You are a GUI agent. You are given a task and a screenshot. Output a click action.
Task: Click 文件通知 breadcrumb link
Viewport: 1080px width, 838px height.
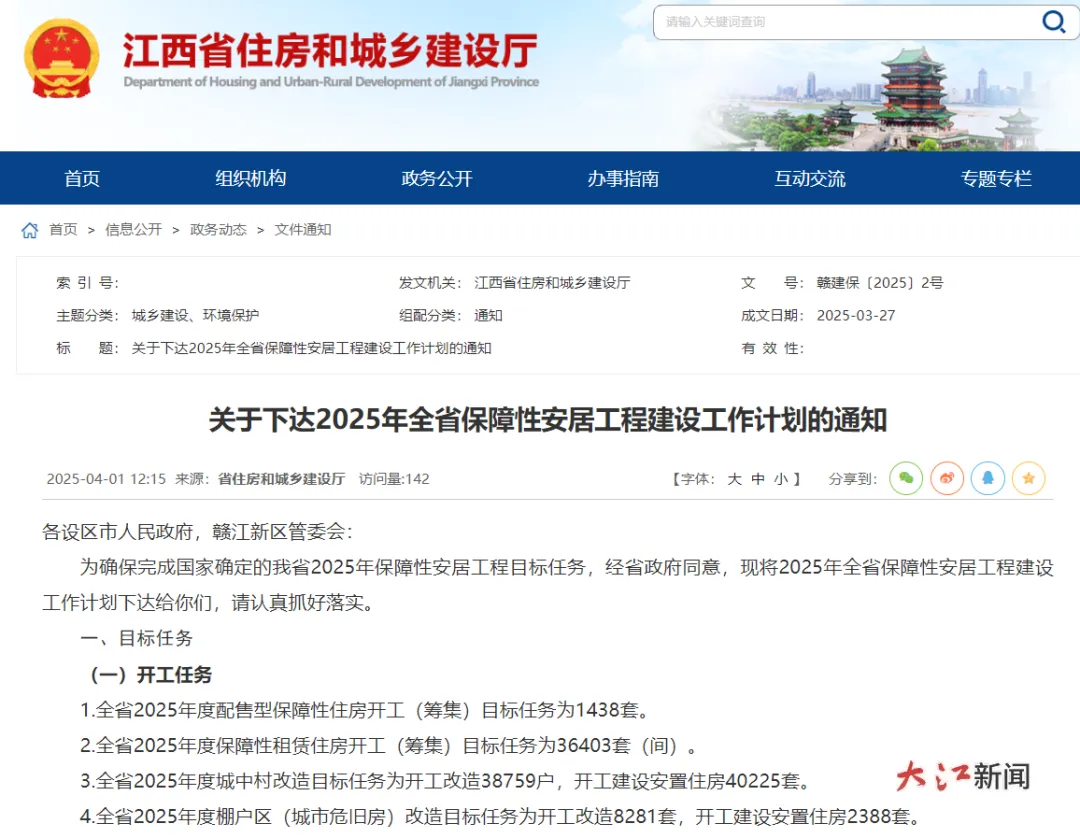click(303, 230)
